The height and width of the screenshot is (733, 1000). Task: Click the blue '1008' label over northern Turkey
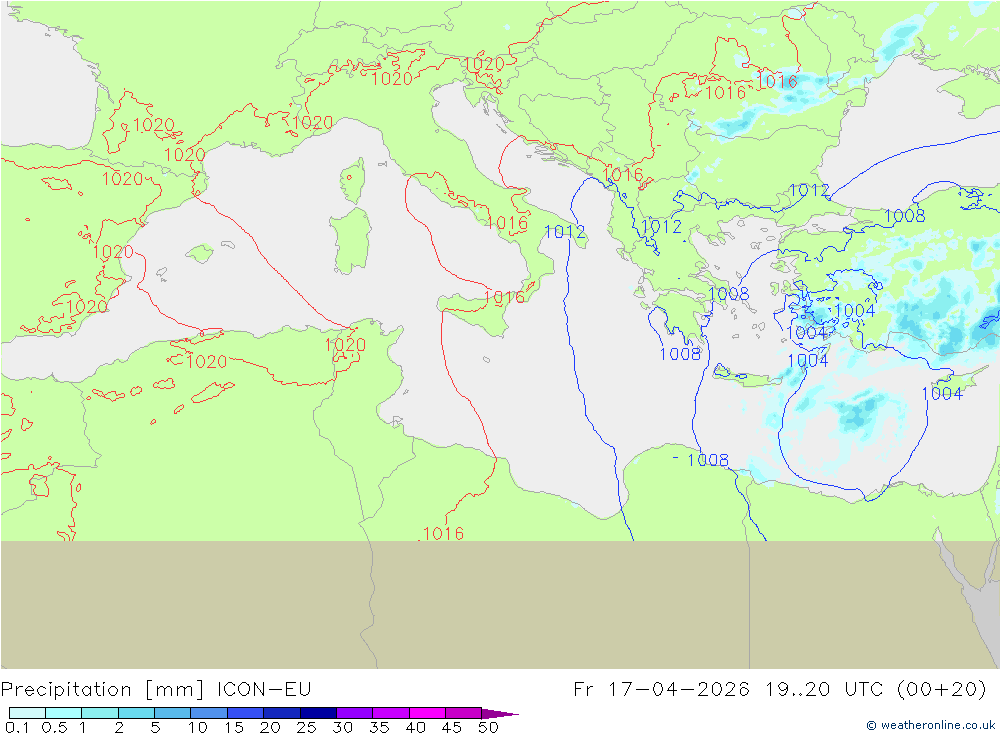904,216
